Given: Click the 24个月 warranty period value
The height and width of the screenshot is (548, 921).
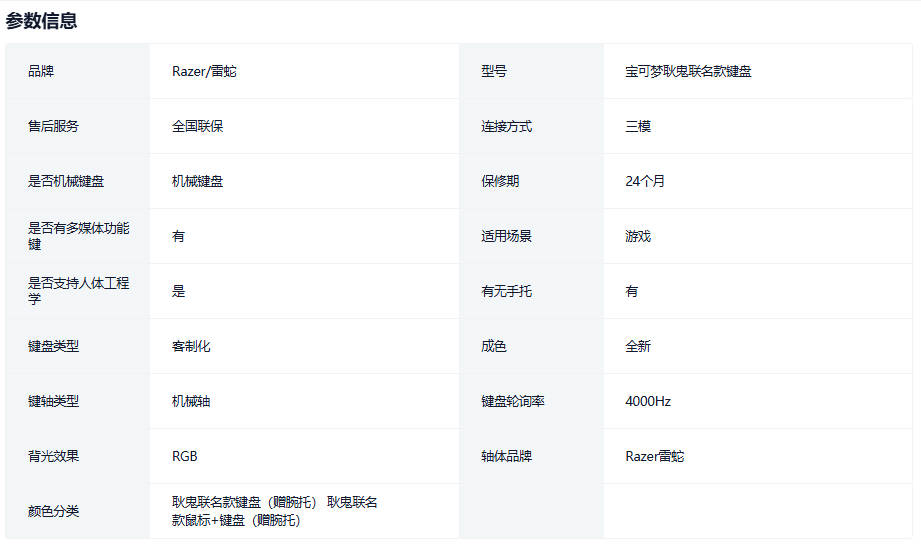Looking at the screenshot, I should pyautogui.click(x=645, y=181).
